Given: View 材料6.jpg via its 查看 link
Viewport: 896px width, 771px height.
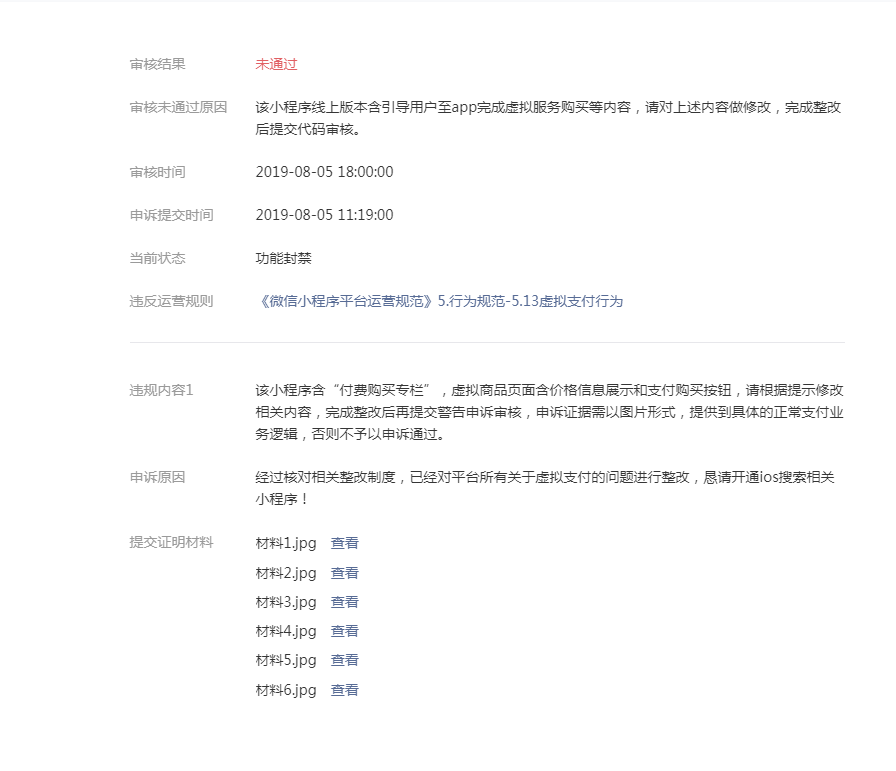Looking at the screenshot, I should (x=345, y=690).
